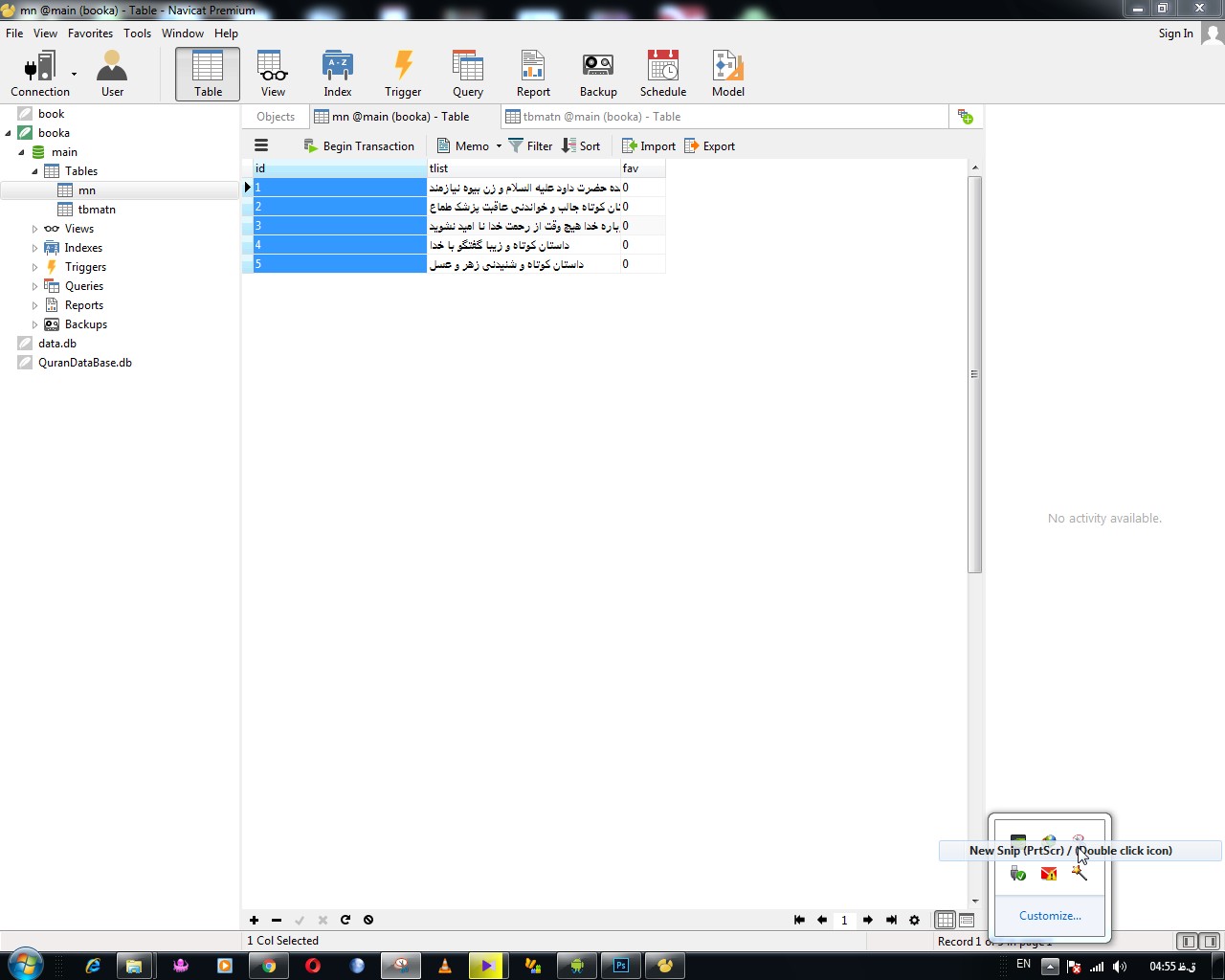Click the Report toolbar icon
Viewport: 1225px width, 980px height.
(533, 75)
